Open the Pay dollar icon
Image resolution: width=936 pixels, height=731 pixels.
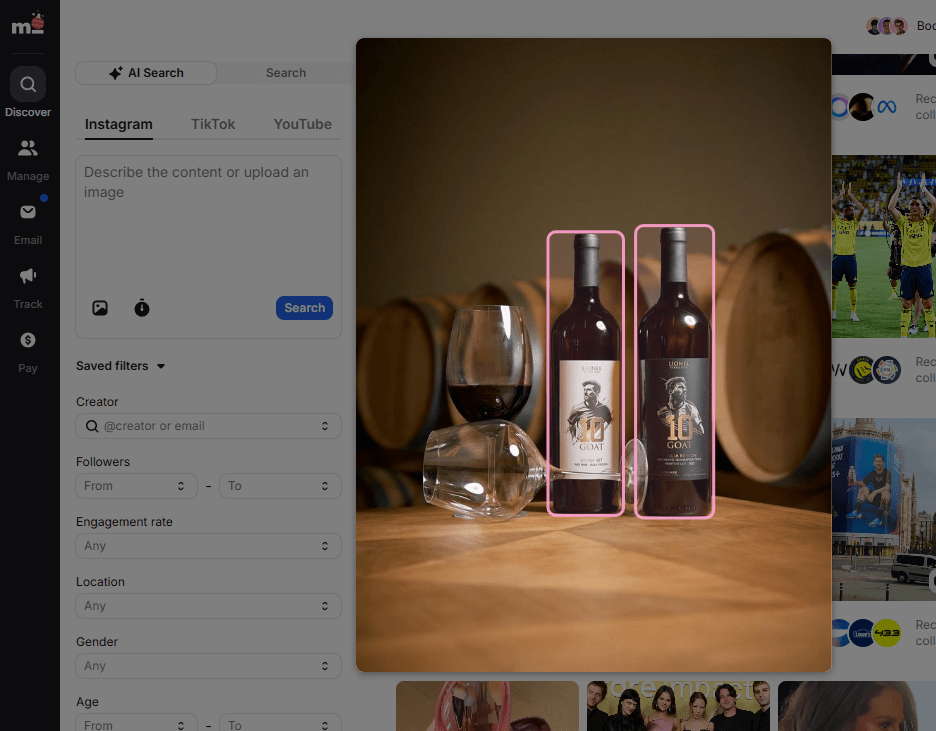[x=27, y=340]
